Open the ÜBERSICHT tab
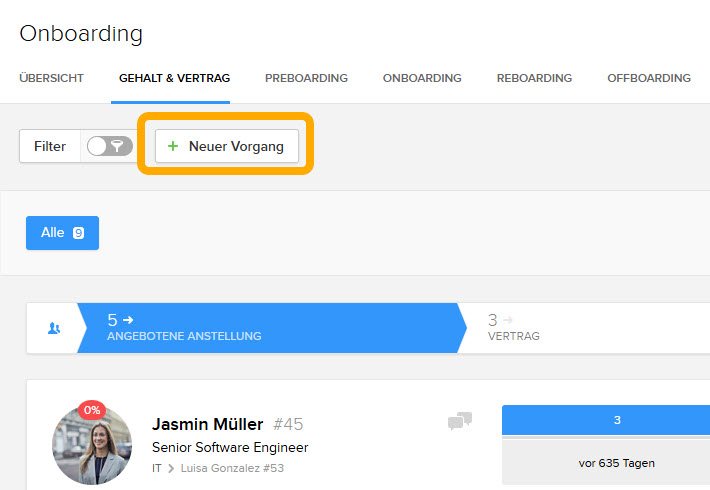710x490 pixels. [x=51, y=78]
